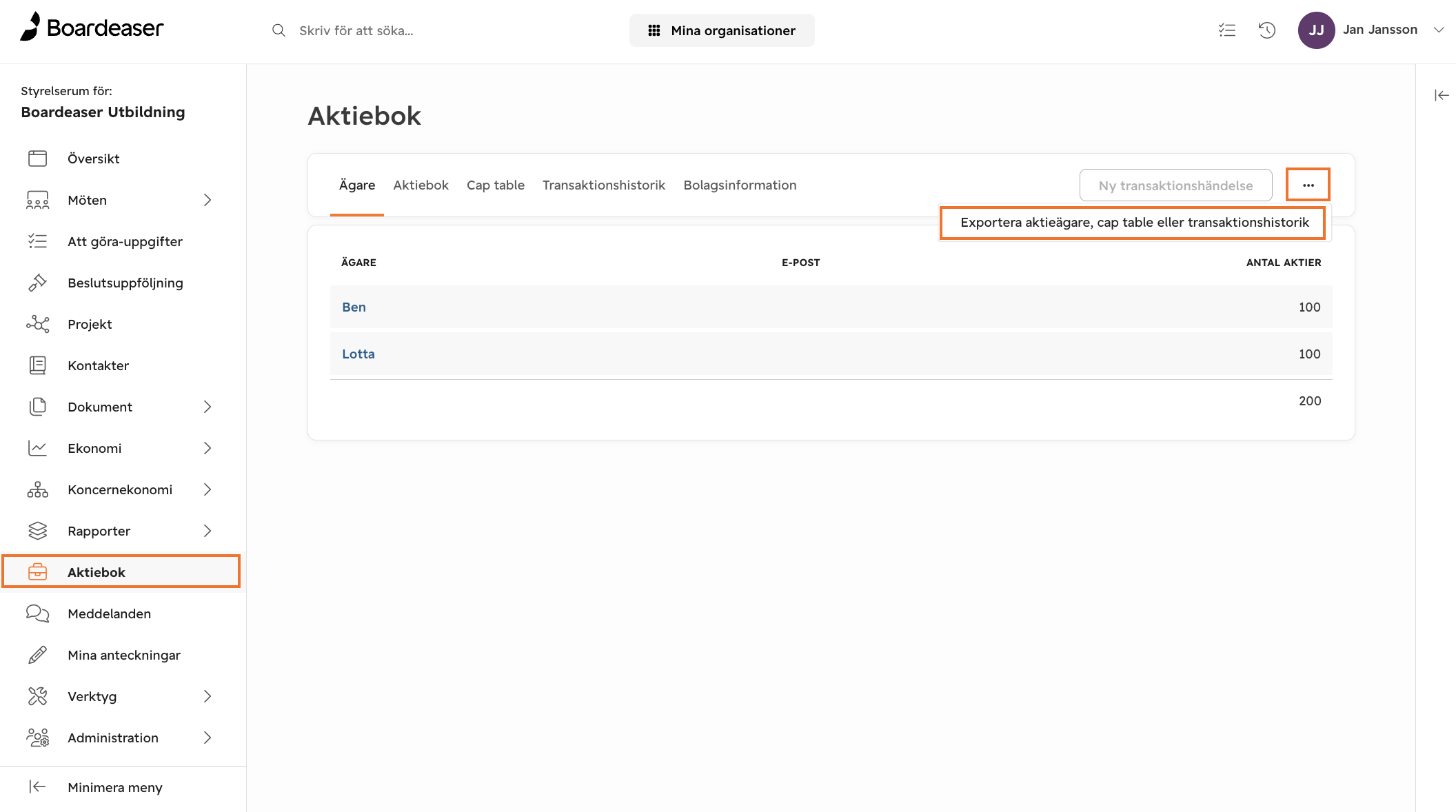This screenshot has height=812, width=1456.
Task: Expand the Verktyg submenu chevron
Action: (208, 696)
